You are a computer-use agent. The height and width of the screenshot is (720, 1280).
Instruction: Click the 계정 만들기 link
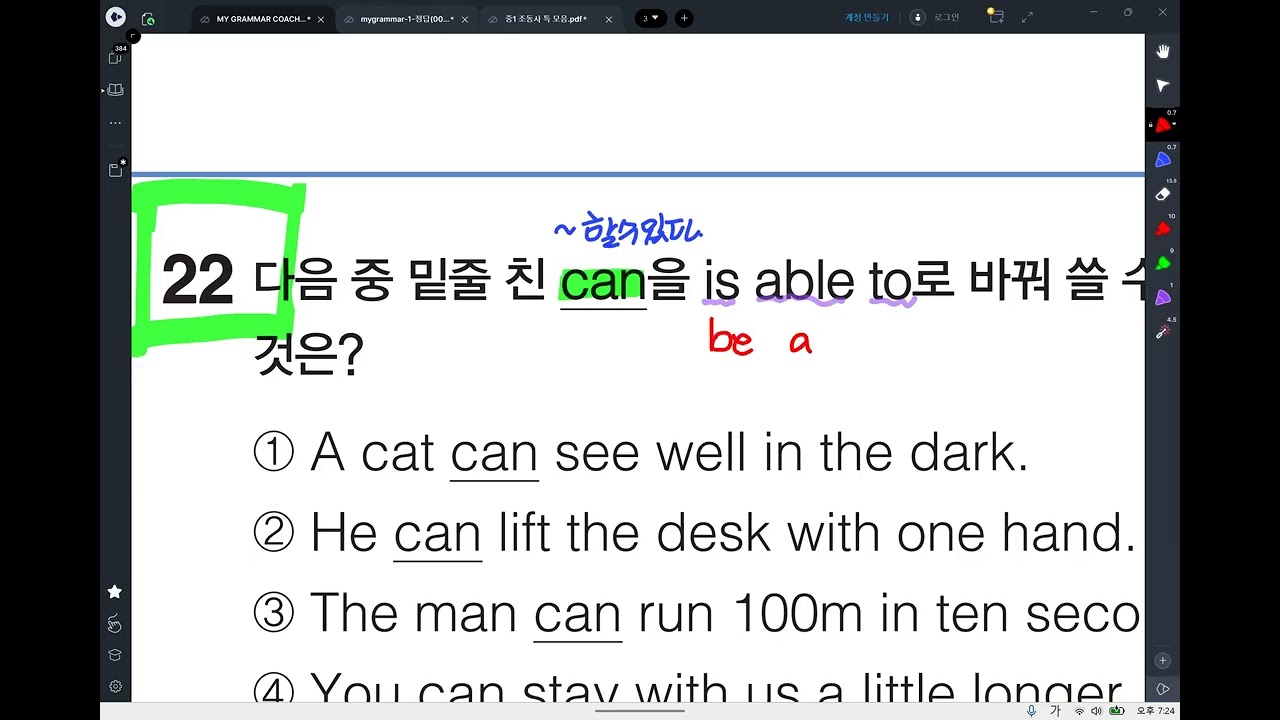tap(866, 17)
